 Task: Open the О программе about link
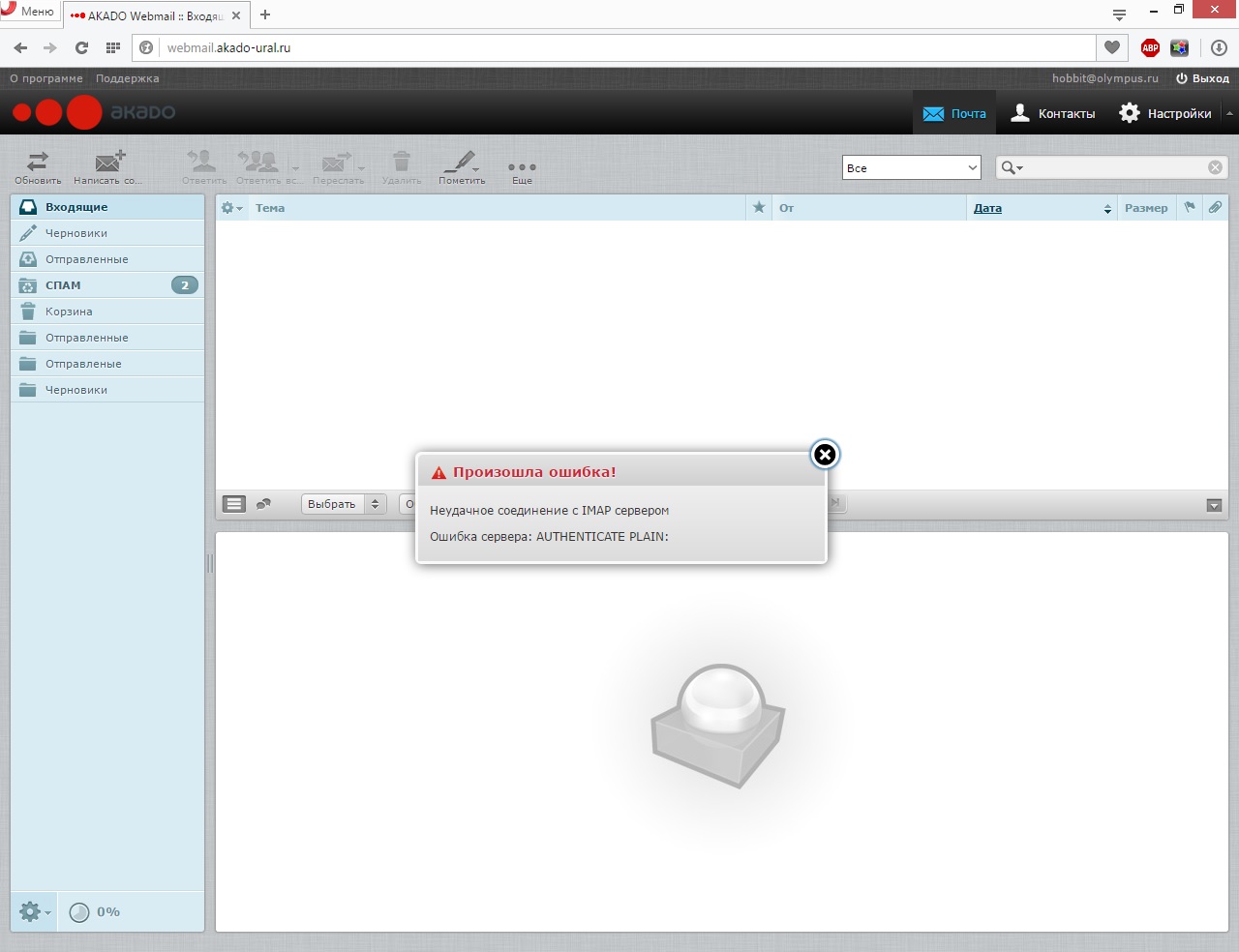coord(46,78)
